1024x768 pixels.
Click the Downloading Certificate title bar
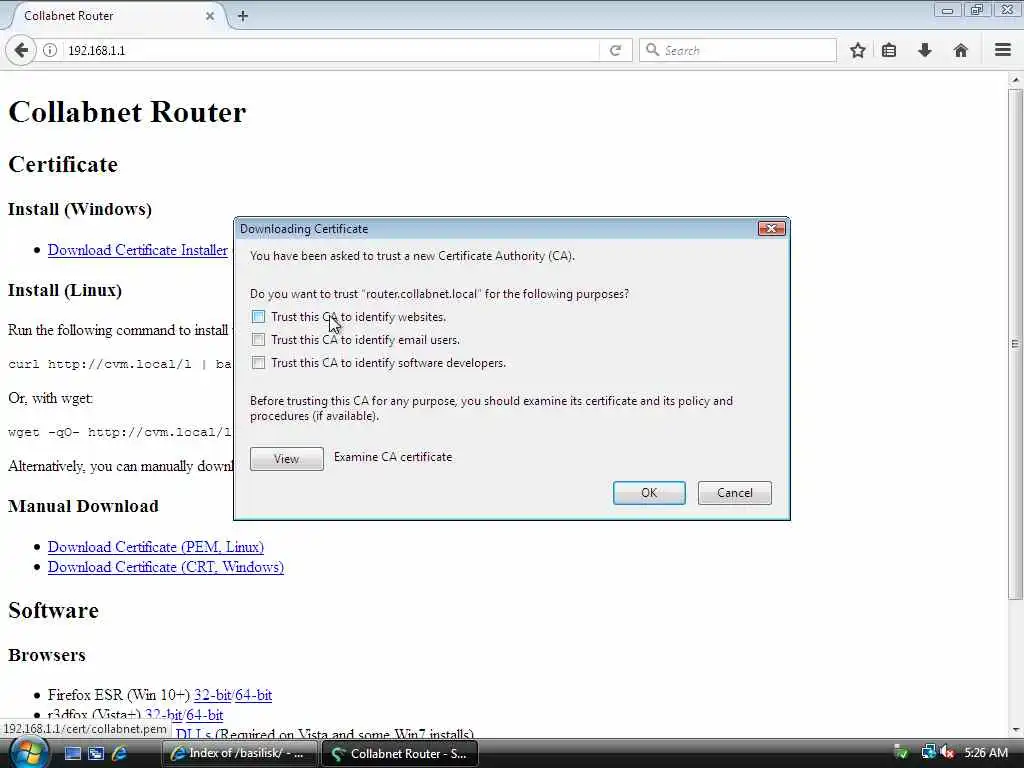coord(496,229)
